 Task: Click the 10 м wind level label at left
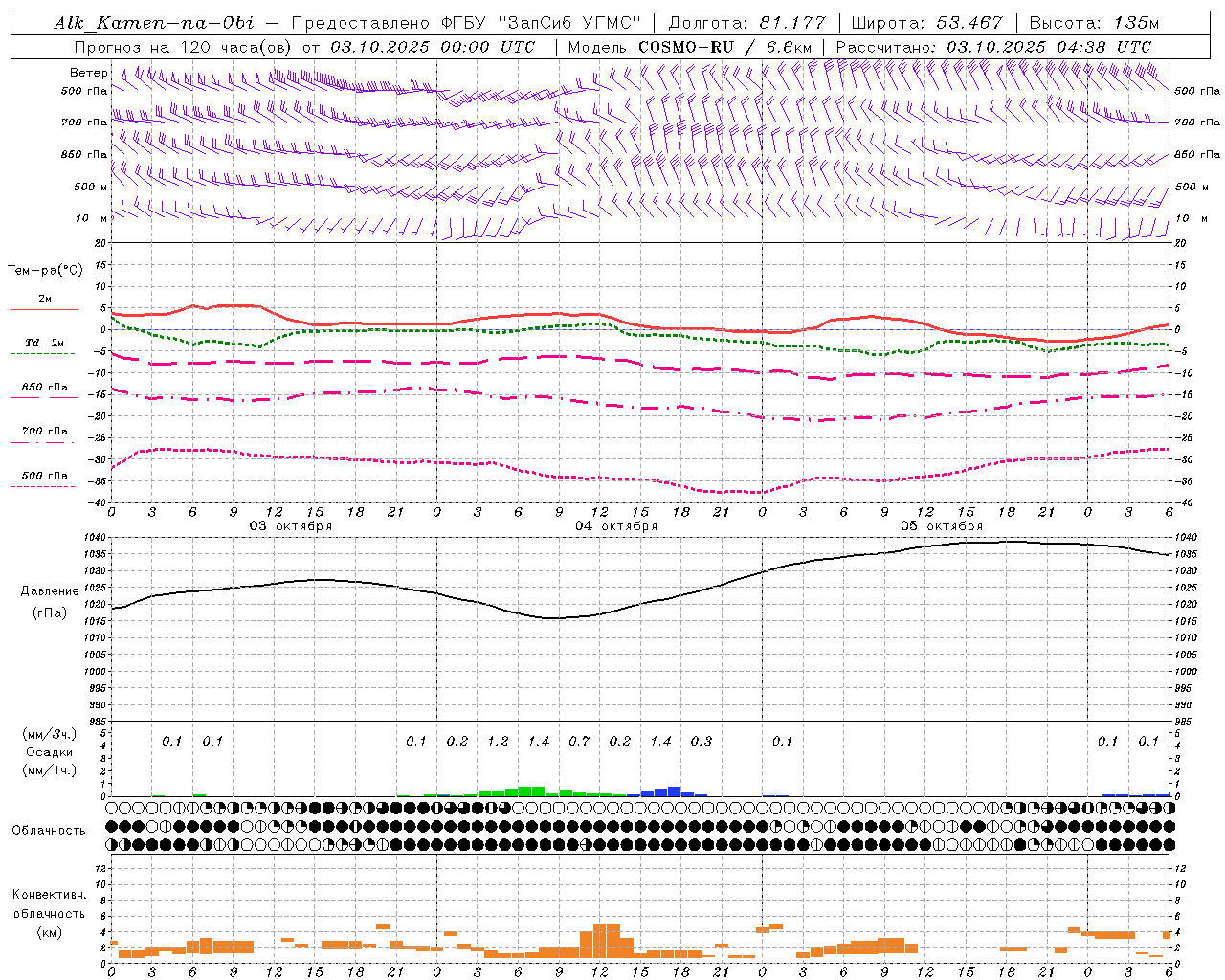[x=92, y=218]
